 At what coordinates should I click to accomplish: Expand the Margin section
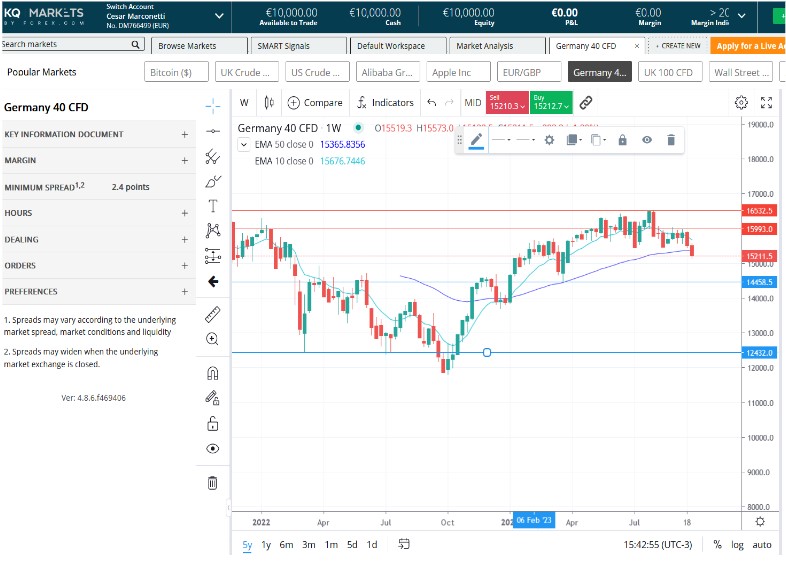tap(99, 160)
